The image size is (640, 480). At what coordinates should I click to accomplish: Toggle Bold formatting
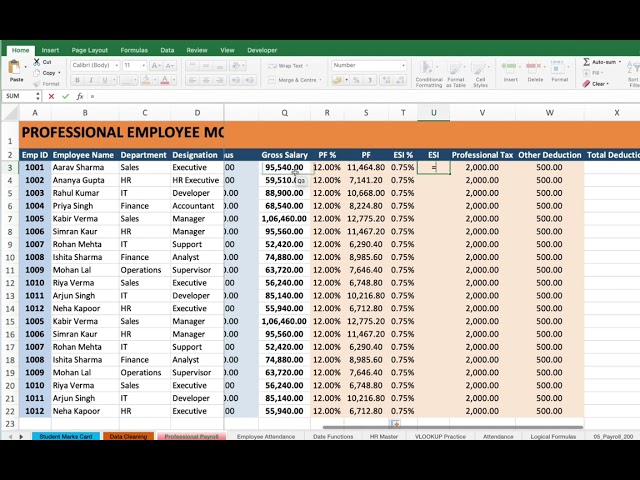(x=78, y=80)
